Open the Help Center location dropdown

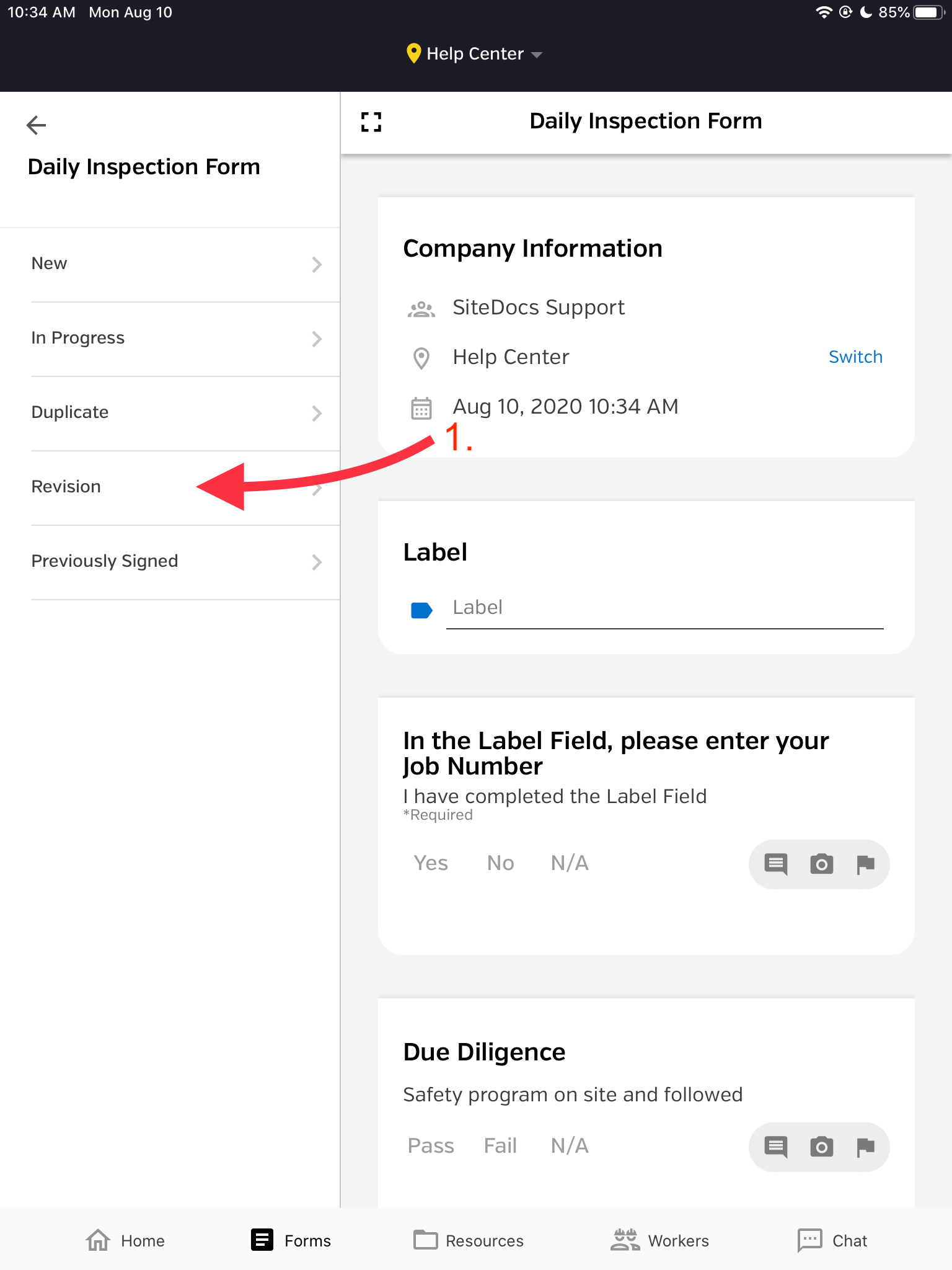pyautogui.click(x=475, y=54)
